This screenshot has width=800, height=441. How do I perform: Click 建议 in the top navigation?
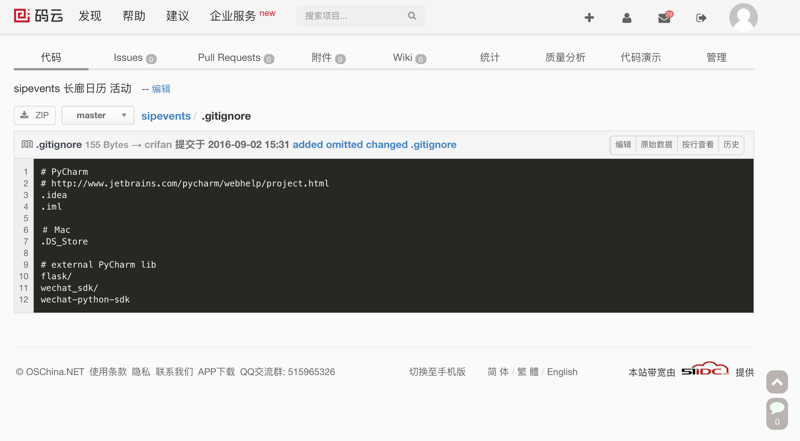click(178, 16)
